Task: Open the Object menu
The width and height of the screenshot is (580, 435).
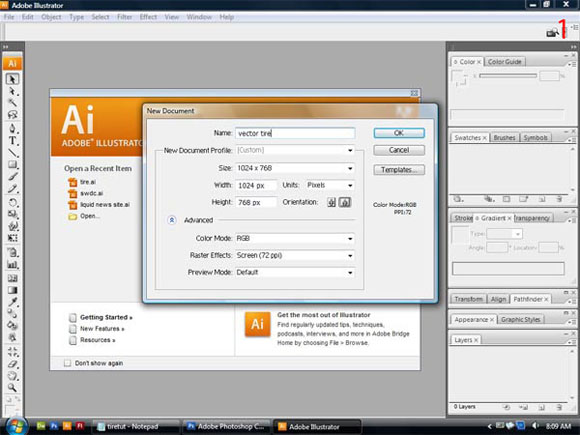Action: click(51, 17)
